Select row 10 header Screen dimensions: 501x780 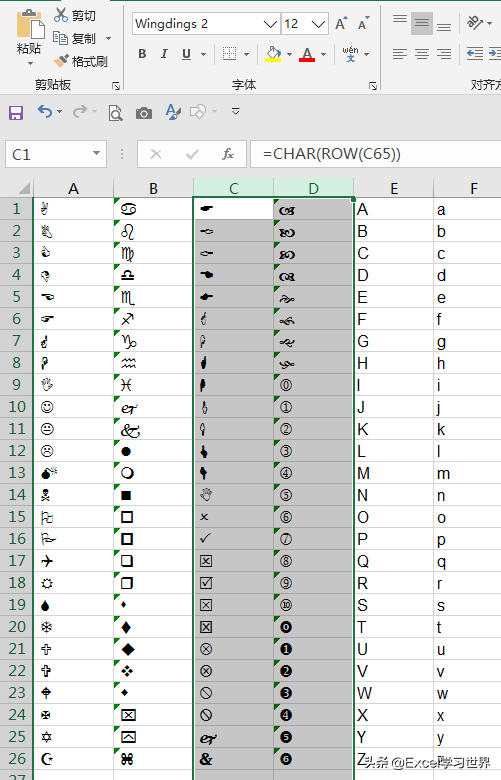coord(16,407)
